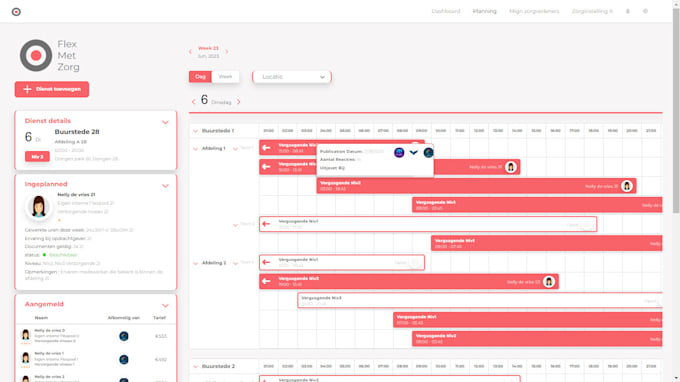Click the Dienst toevoegen button
680x382 pixels.
tap(52, 89)
